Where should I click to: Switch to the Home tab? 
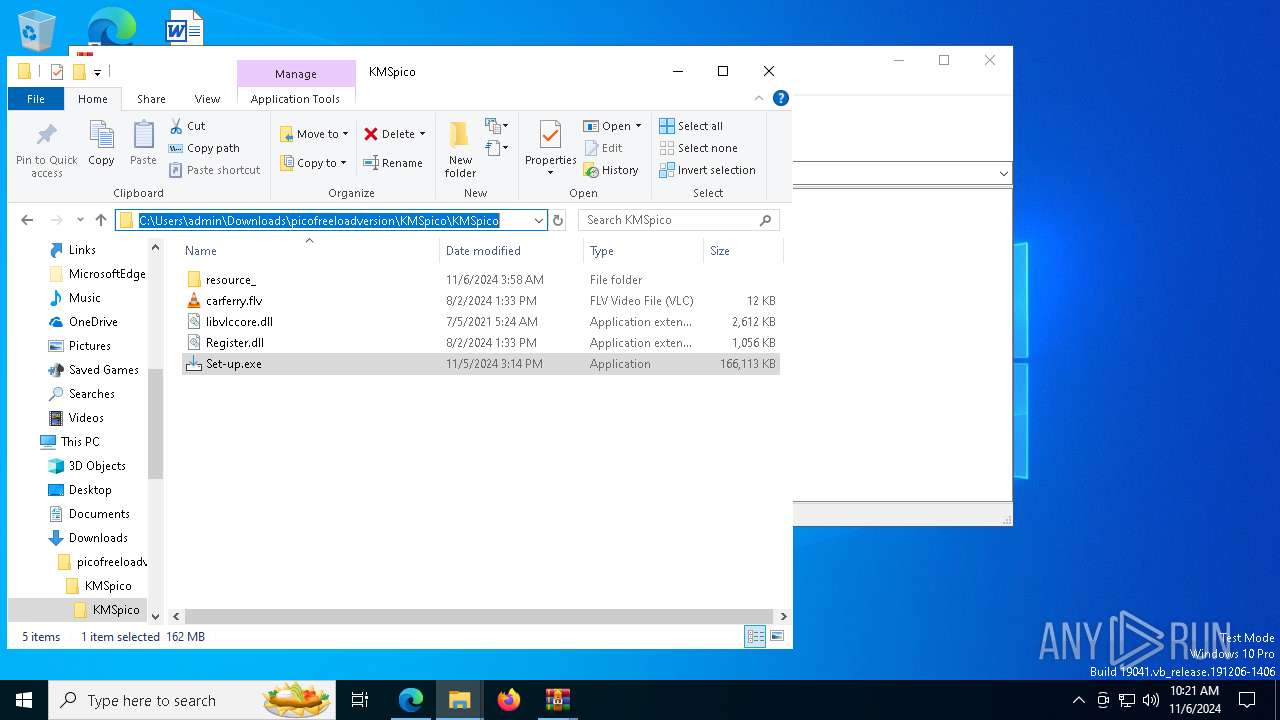[93, 99]
